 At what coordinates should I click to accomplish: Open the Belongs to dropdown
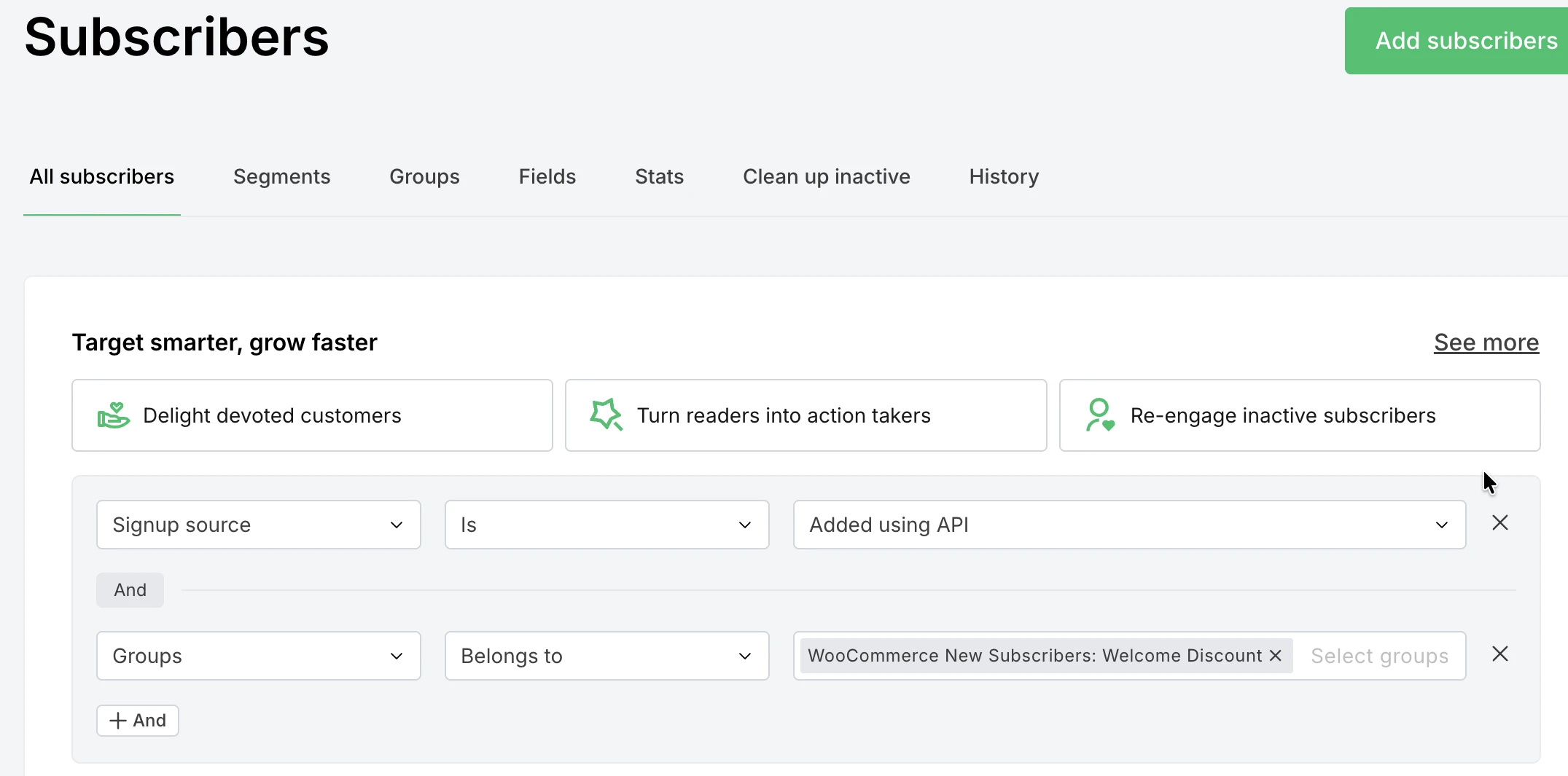(x=606, y=655)
